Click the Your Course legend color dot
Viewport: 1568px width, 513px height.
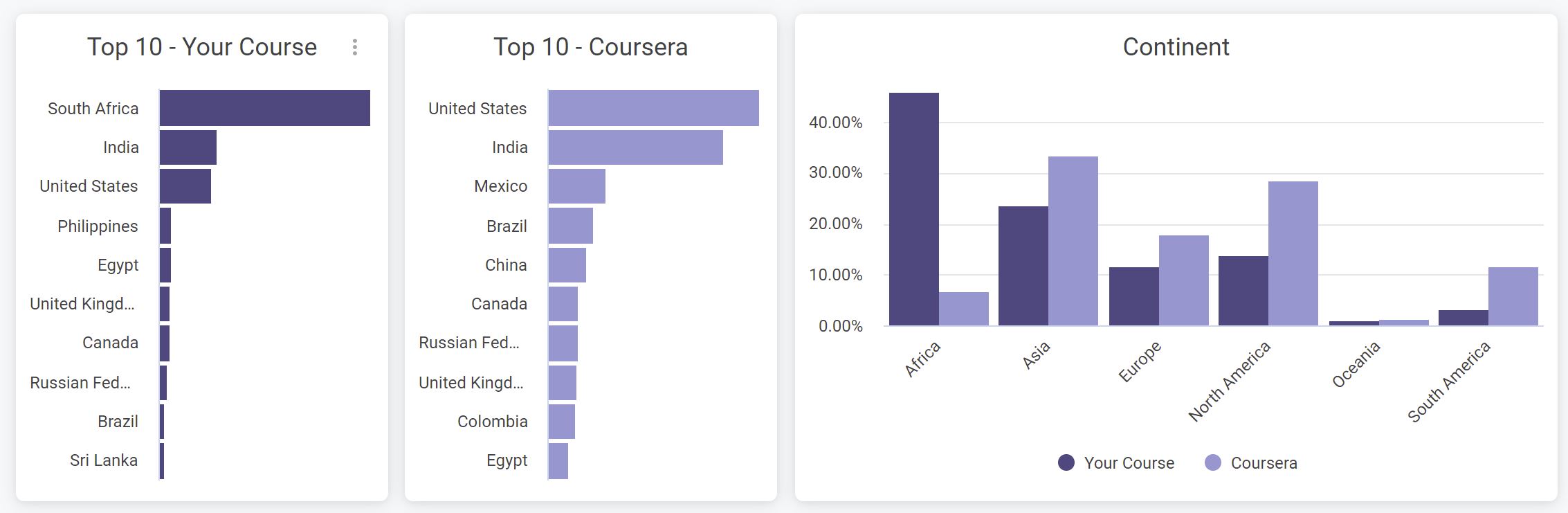[1066, 462]
